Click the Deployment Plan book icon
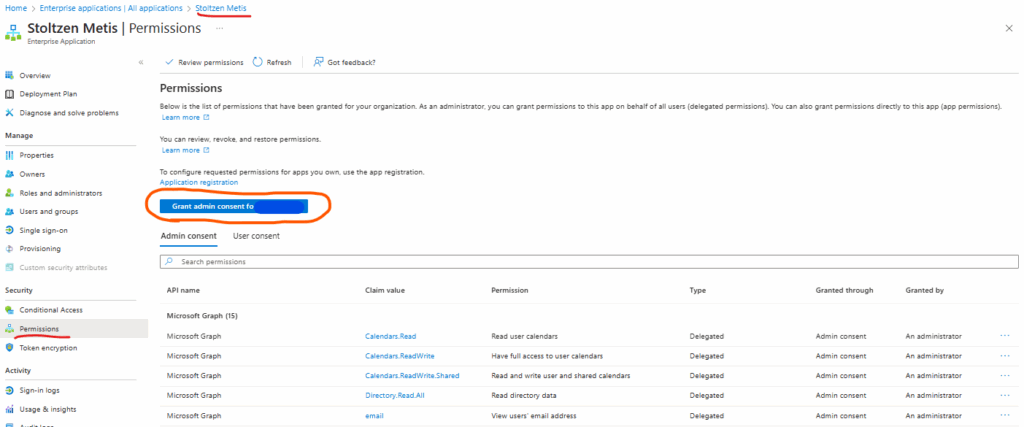Image resolution: width=1024 pixels, height=427 pixels. (x=10, y=94)
